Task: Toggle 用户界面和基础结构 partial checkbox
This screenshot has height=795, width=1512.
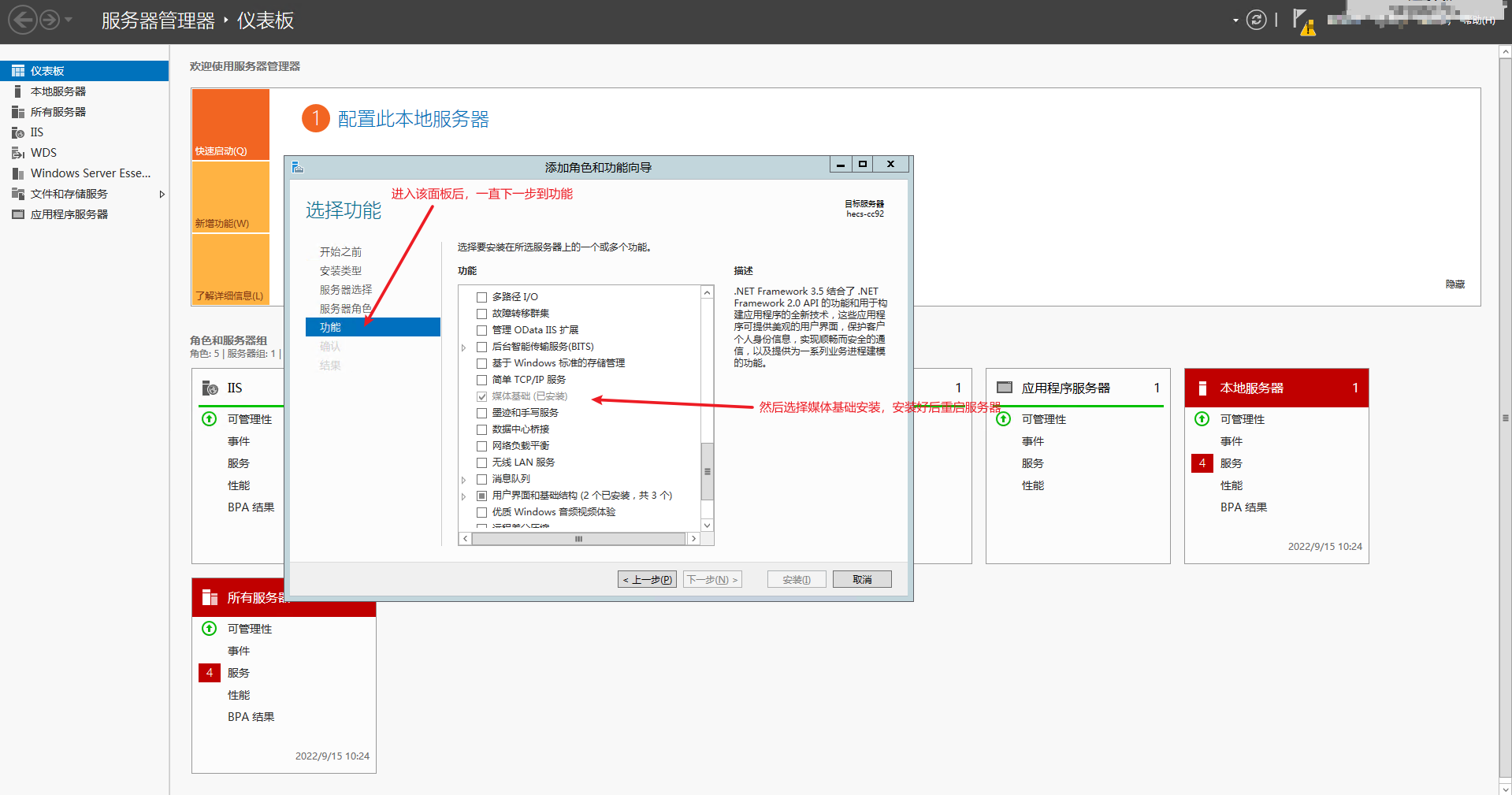Action: [x=481, y=496]
